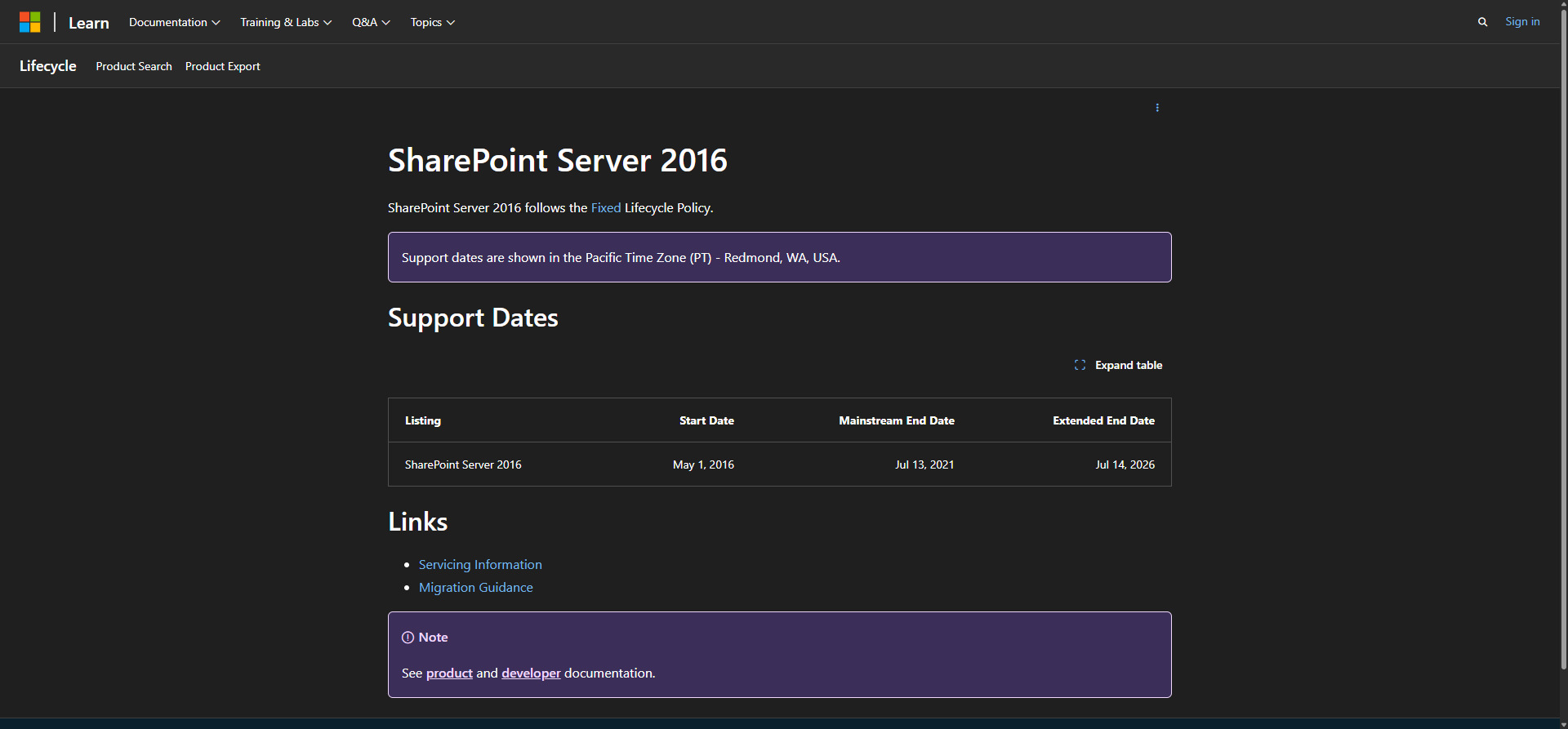The height and width of the screenshot is (729, 1568).
Task: Select the Jul 14, 2026 cell
Action: [x=1125, y=465]
